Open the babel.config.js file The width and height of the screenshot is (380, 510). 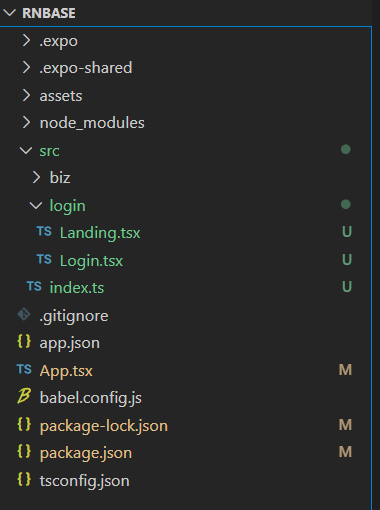[x=91, y=398]
